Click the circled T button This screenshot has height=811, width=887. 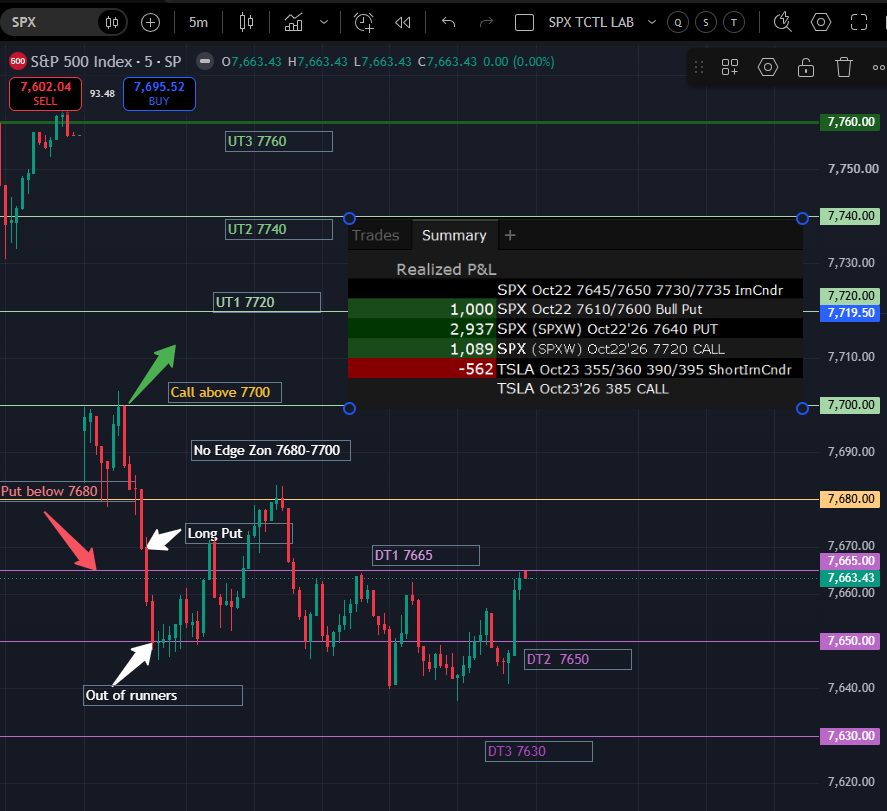(734, 23)
